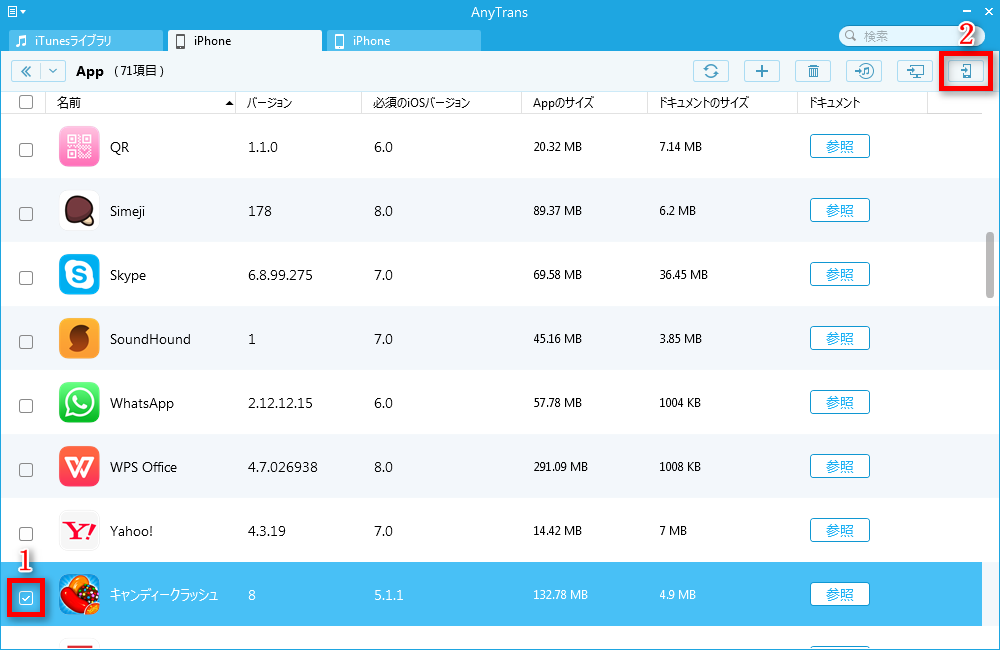Click WPS Office version 4.7.026938
1000x650 pixels.
(x=283, y=467)
